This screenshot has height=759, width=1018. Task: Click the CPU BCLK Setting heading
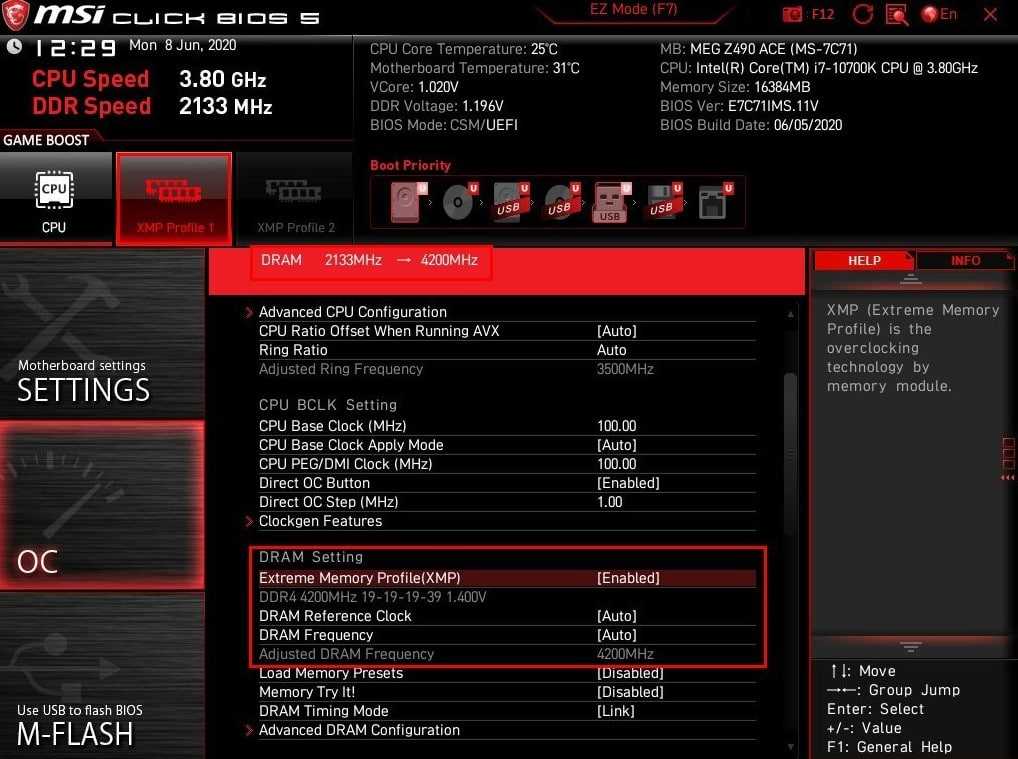tap(327, 405)
